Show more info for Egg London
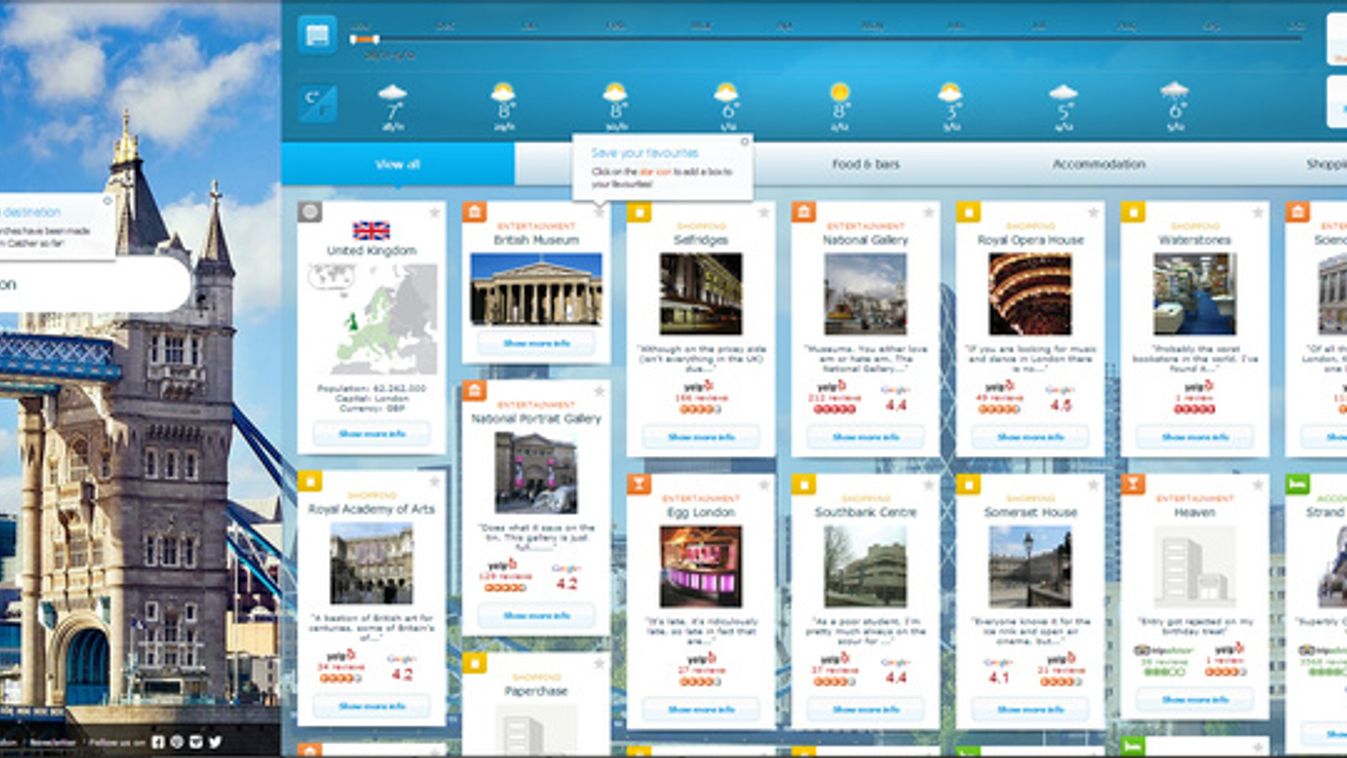 click(701, 709)
